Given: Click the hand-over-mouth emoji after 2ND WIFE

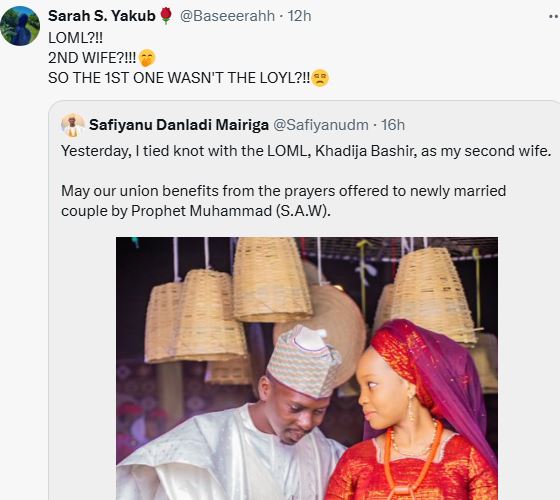Looking at the screenshot, I should click(x=147, y=58).
